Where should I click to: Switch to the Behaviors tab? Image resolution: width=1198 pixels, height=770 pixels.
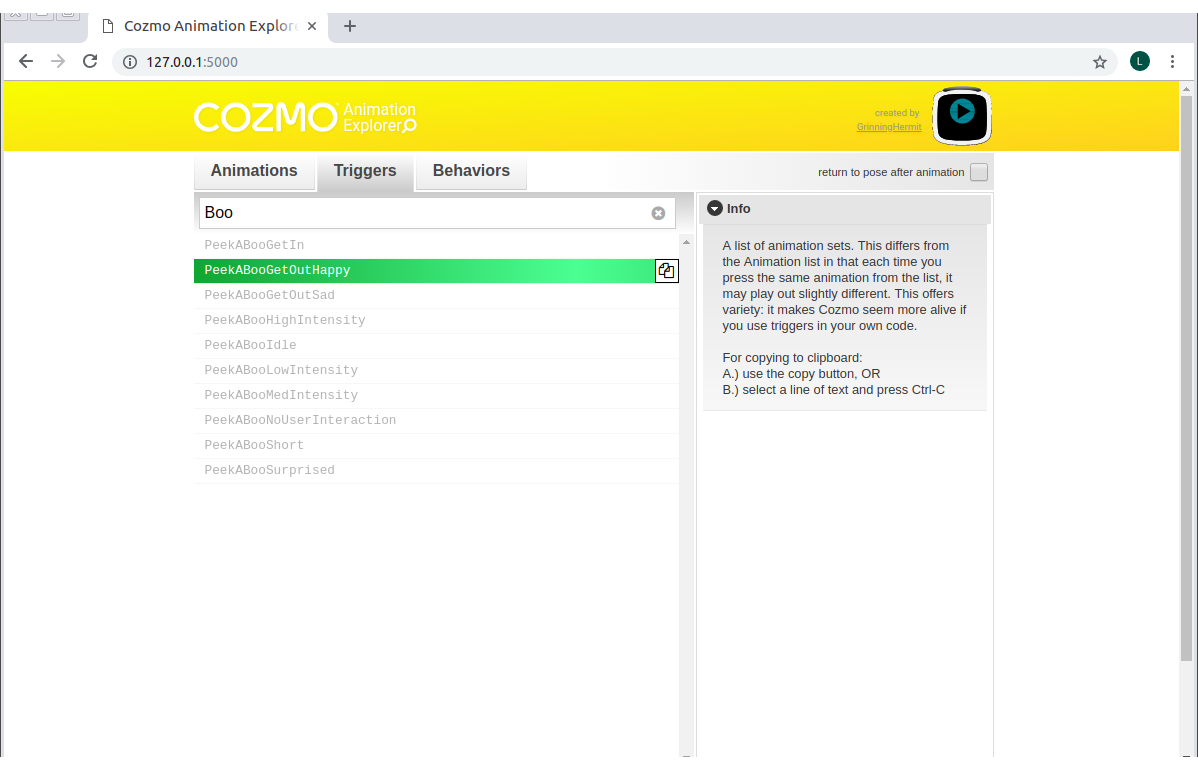point(471,171)
